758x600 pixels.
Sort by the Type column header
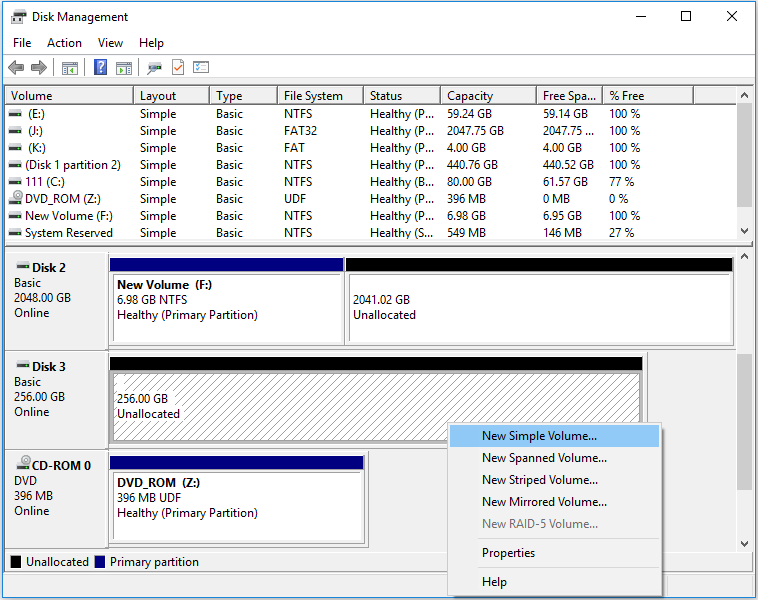click(x=244, y=96)
